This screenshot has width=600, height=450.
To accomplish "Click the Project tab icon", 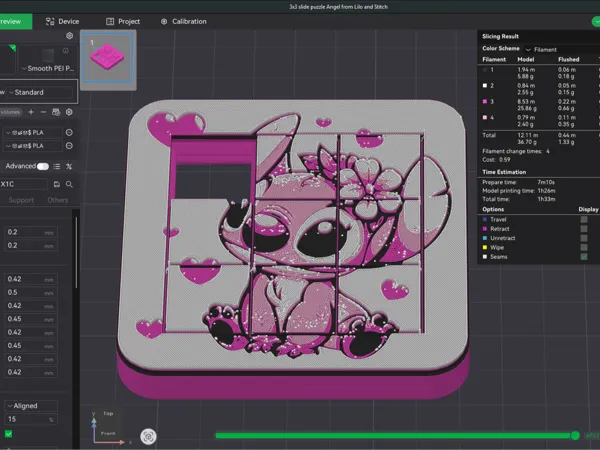I will pos(110,21).
